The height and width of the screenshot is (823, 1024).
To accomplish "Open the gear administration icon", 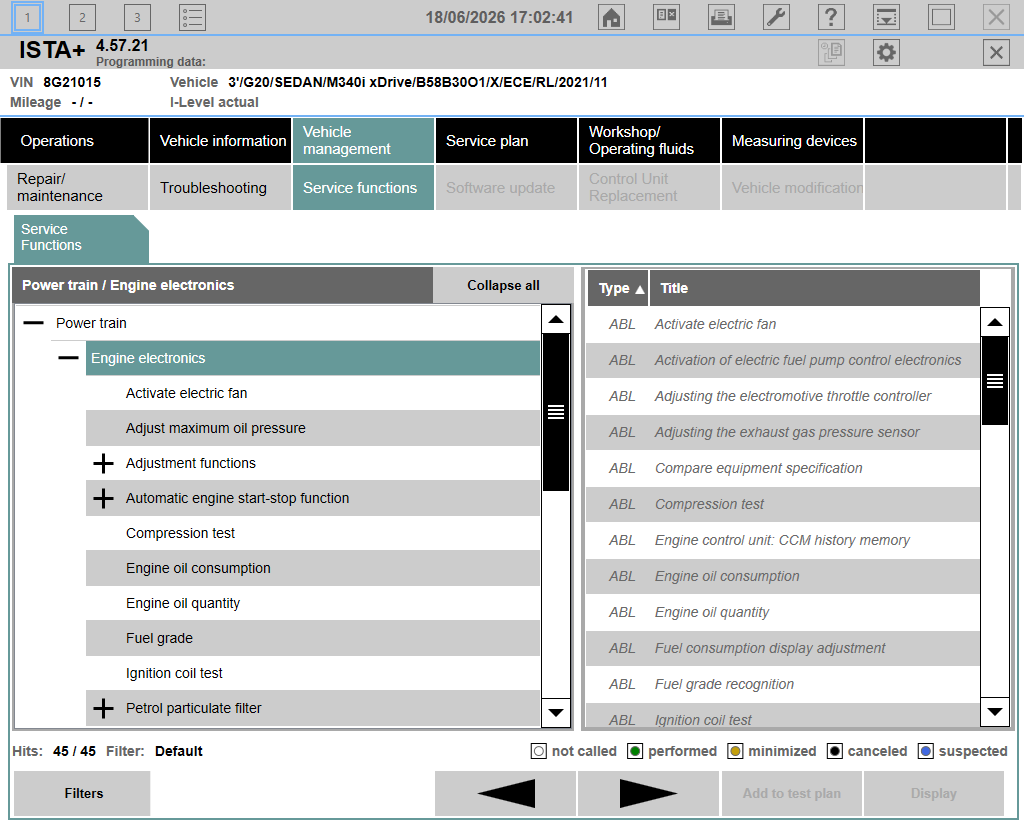I will [x=886, y=52].
